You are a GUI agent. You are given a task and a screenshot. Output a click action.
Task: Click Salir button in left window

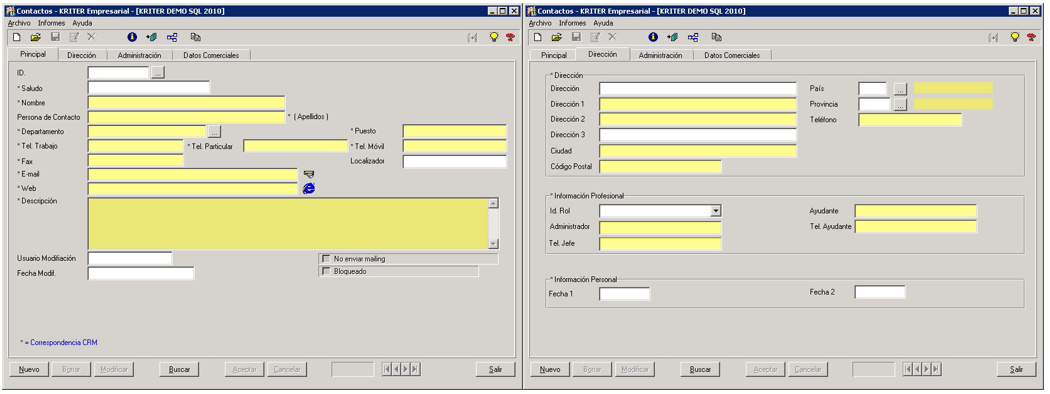pyautogui.click(x=496, y=369)
